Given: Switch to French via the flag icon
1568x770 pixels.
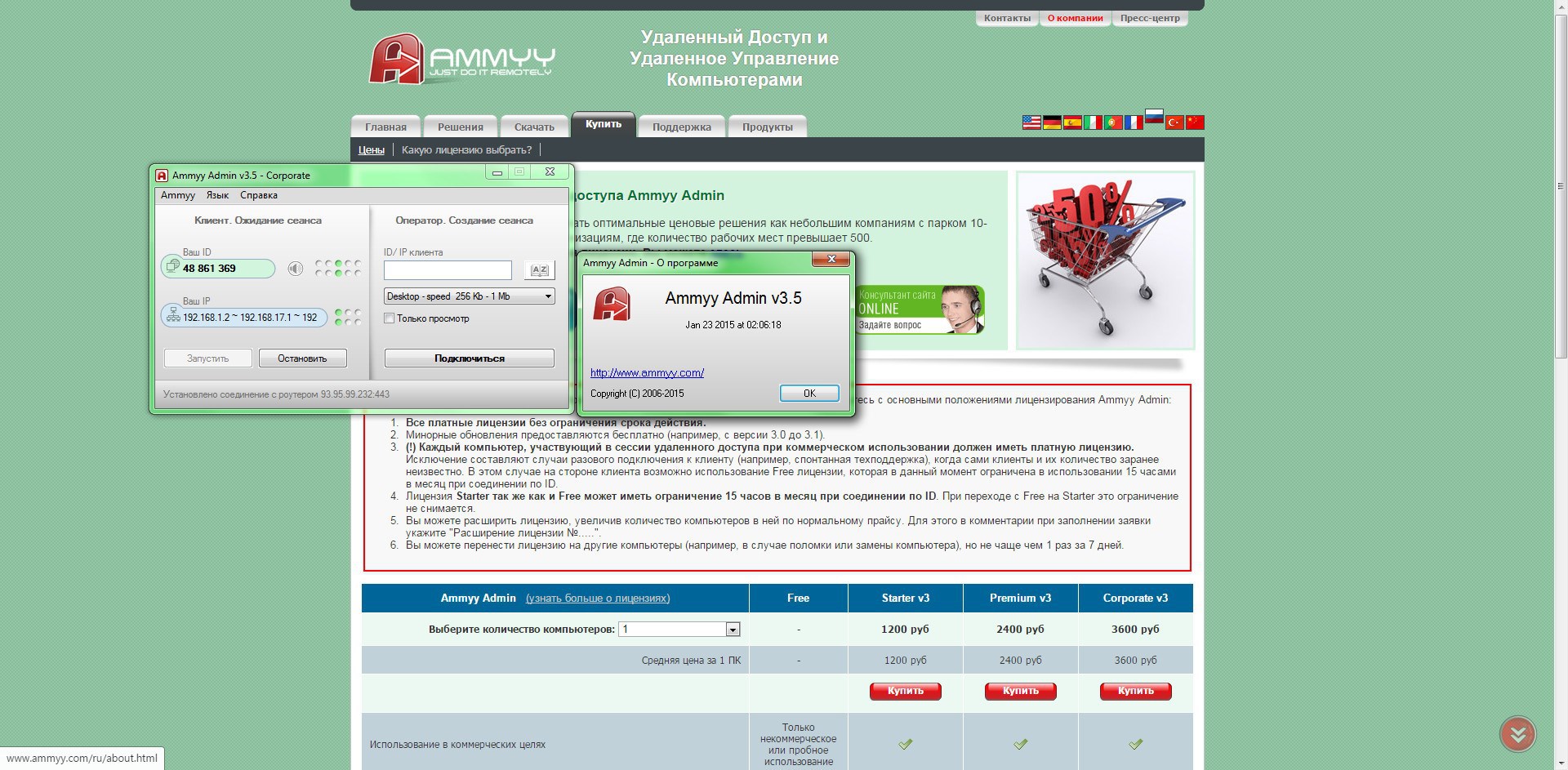Looking at the screenshot, I should pos(1134,122).
